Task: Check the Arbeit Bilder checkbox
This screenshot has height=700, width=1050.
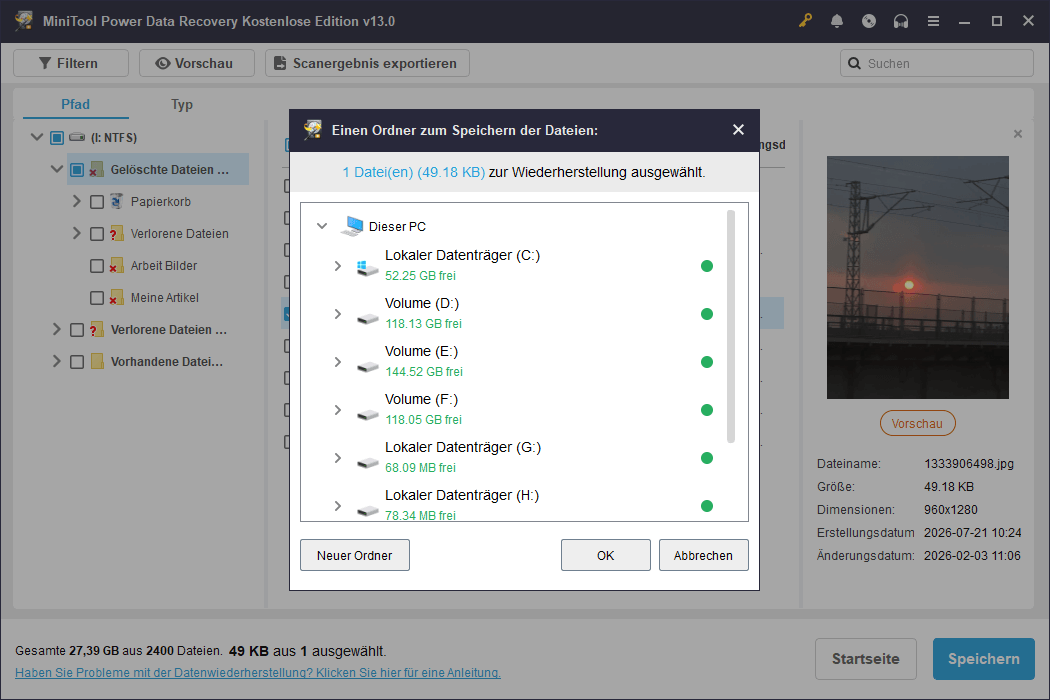Action: 97,266
